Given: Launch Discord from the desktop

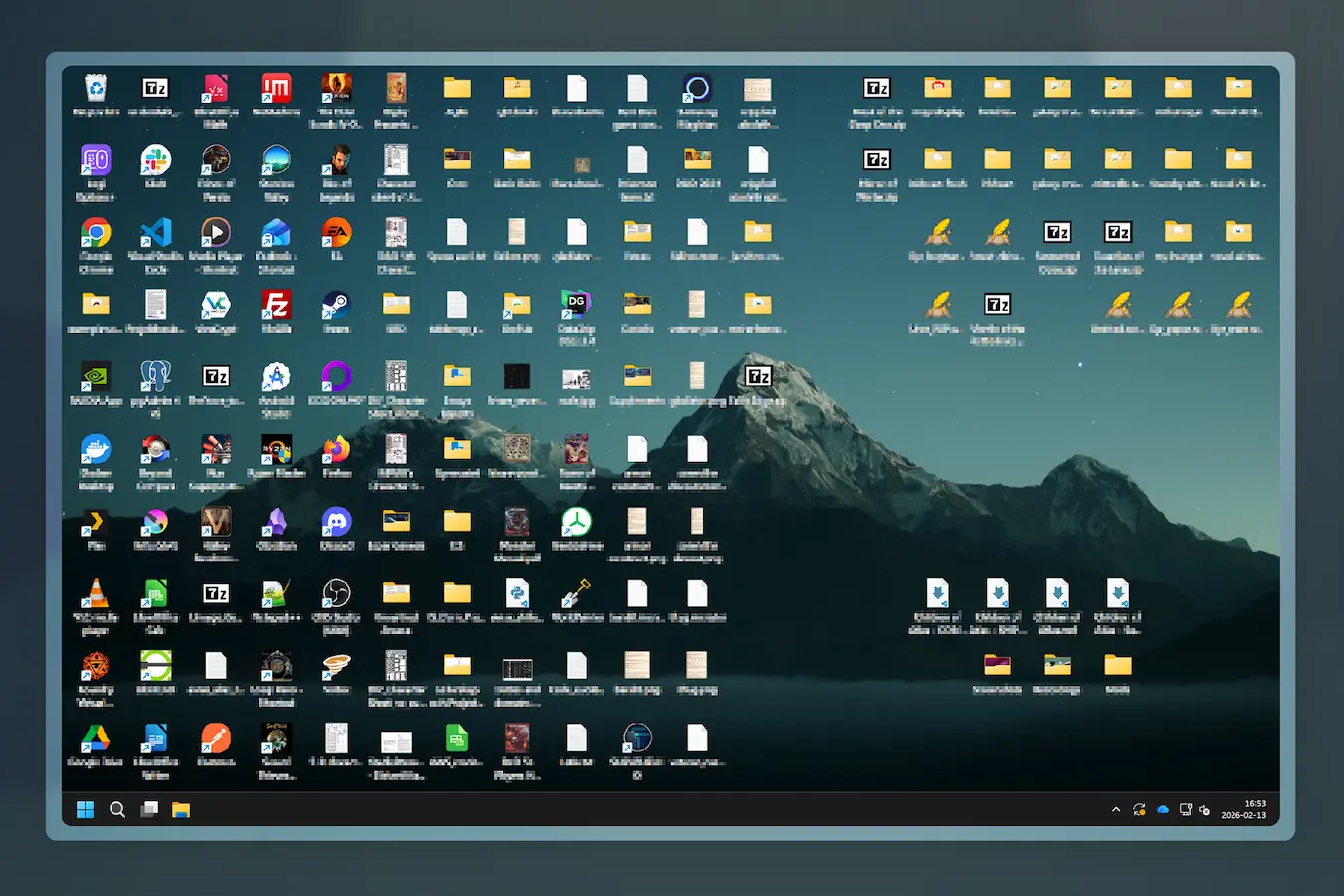Looking at the screenshot, I should [x=336, y=522].
